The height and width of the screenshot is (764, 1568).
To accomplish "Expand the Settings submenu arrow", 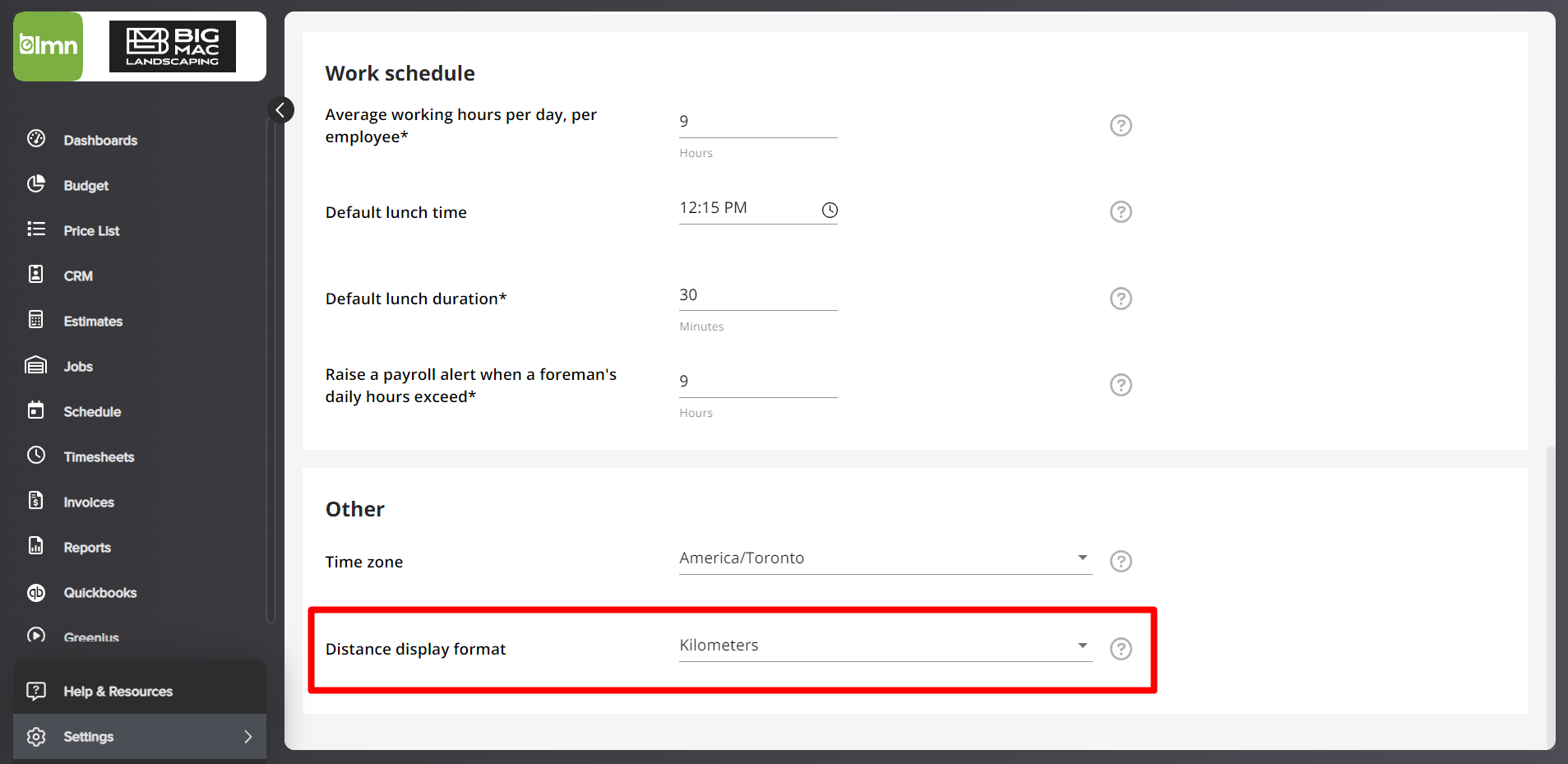I will (x=247, y=737).
